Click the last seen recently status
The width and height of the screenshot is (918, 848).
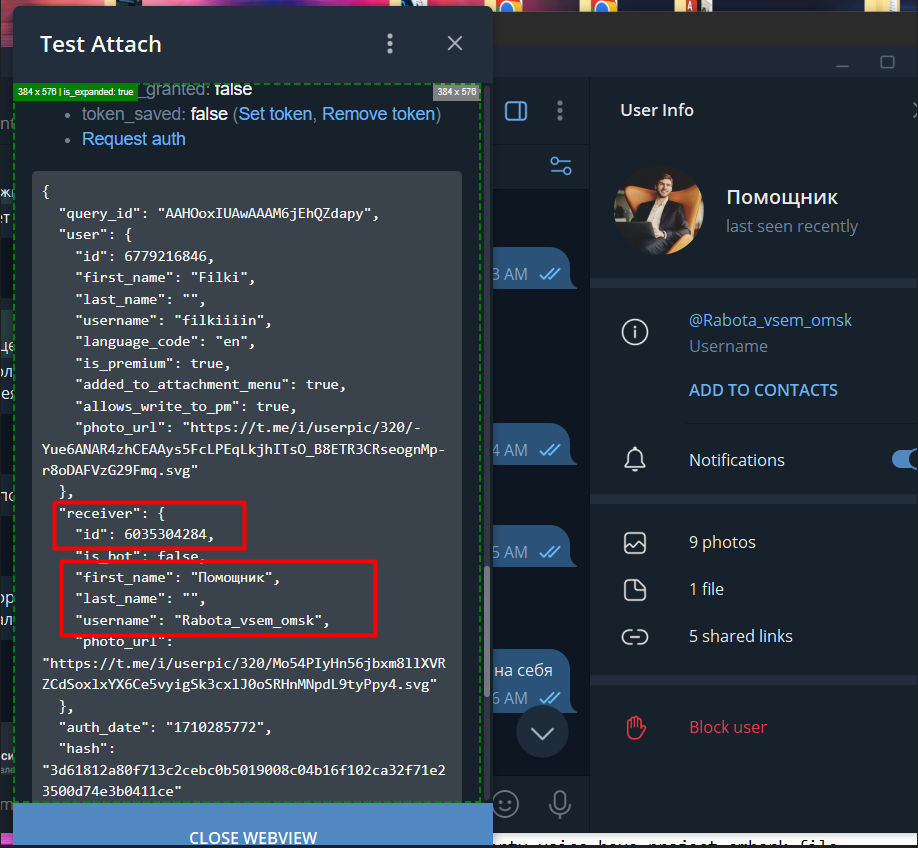(x=792, y=227)
